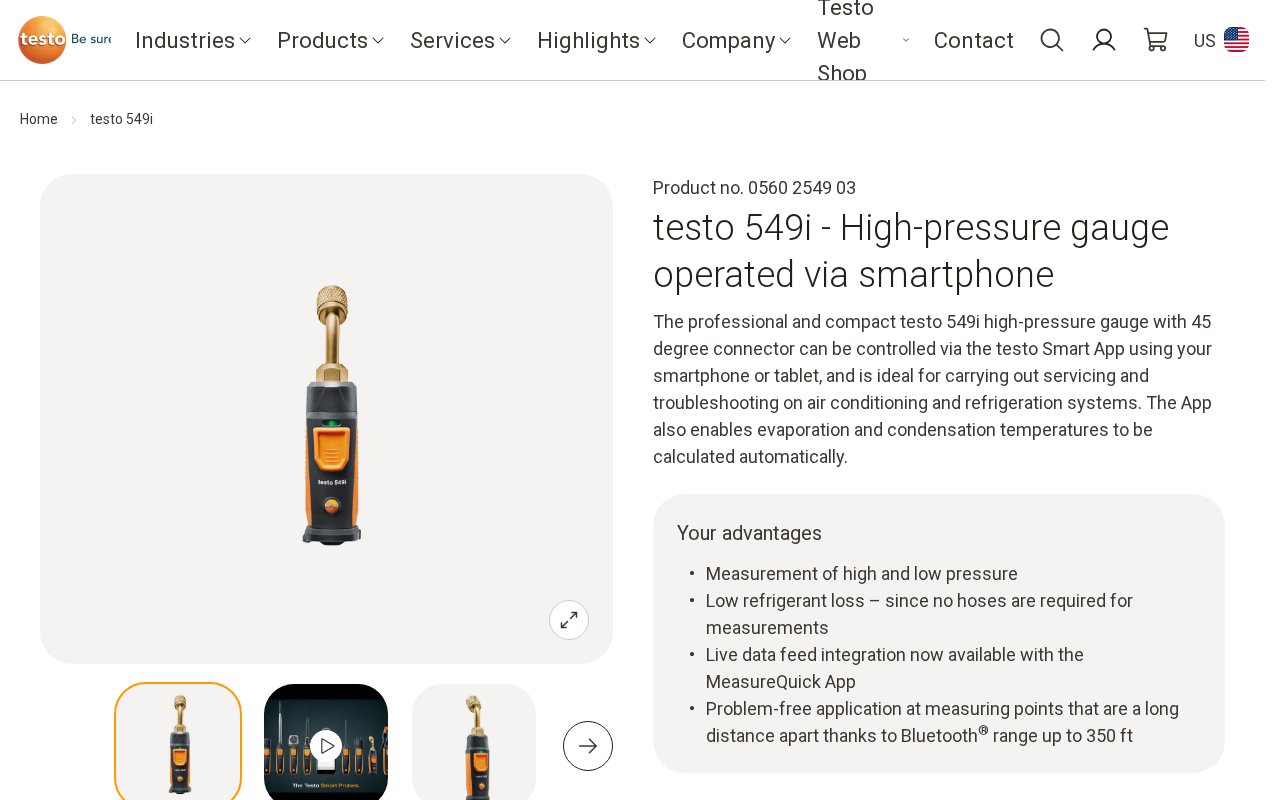The image size is (1280, 800).
Task: Click next arrow in thumbnail carousel
Action: (x=588, y=746)
